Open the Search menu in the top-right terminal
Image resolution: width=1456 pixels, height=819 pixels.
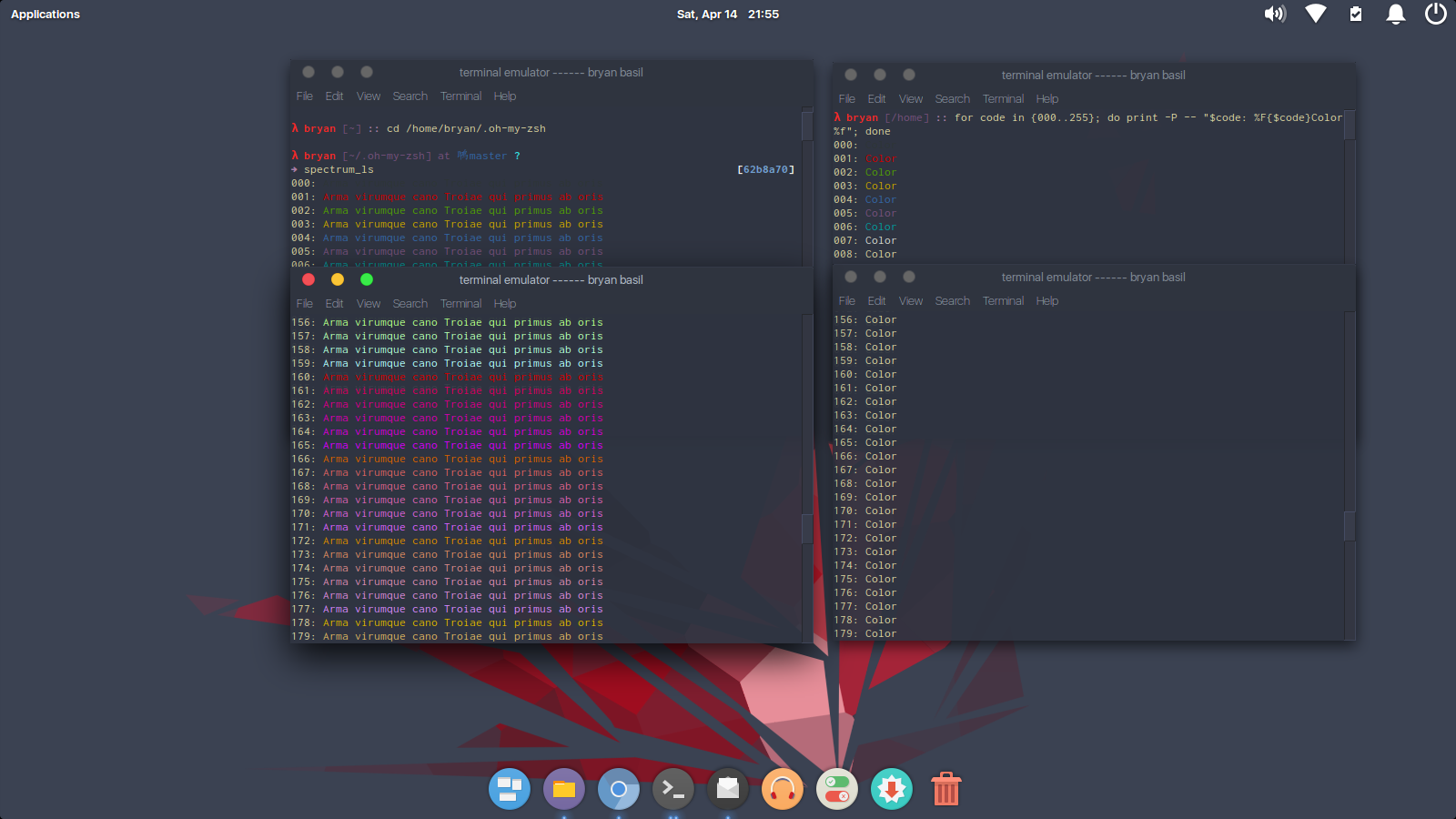(952, 98)
